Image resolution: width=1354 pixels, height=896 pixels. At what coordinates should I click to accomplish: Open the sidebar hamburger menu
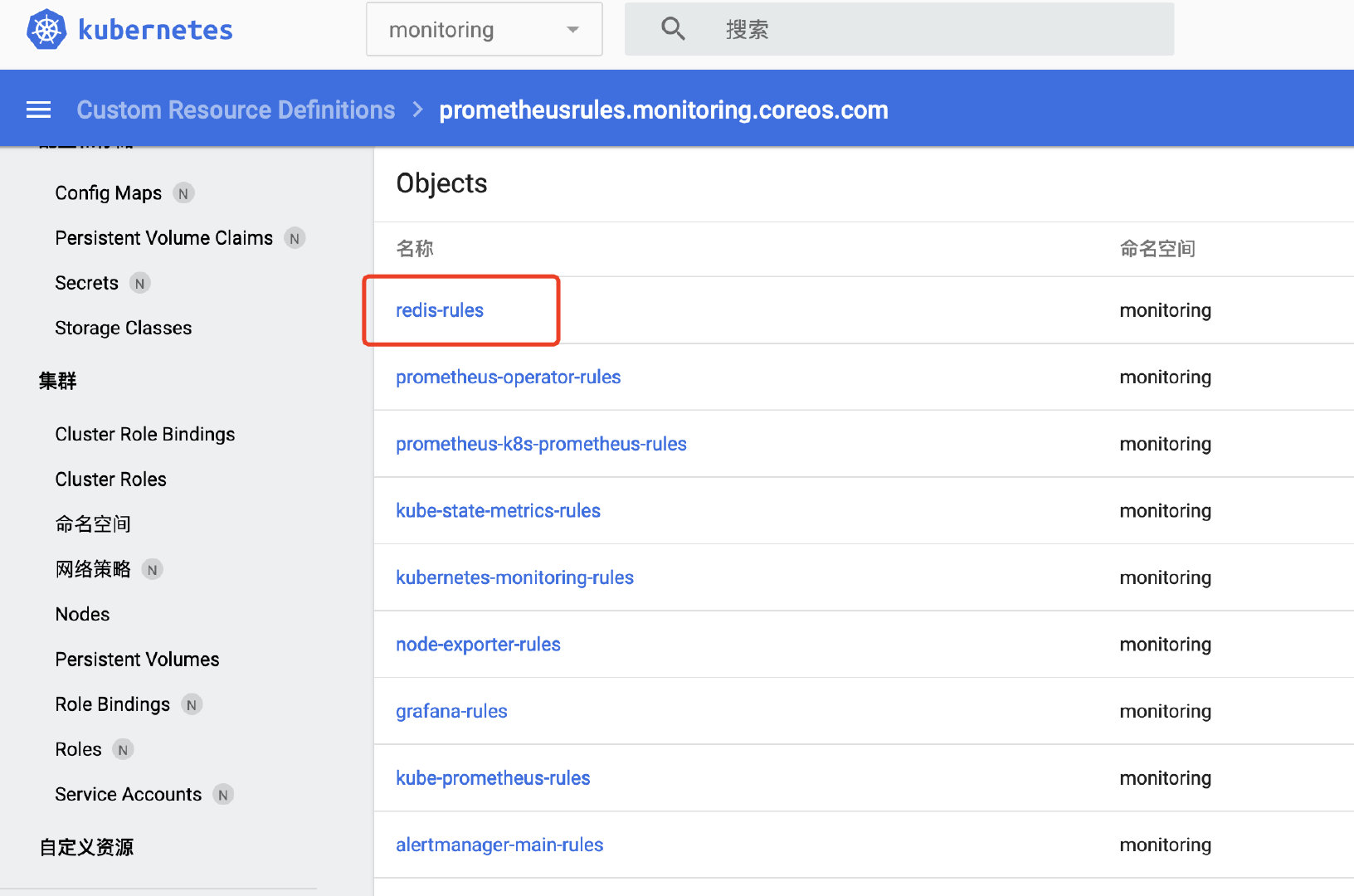38,109
